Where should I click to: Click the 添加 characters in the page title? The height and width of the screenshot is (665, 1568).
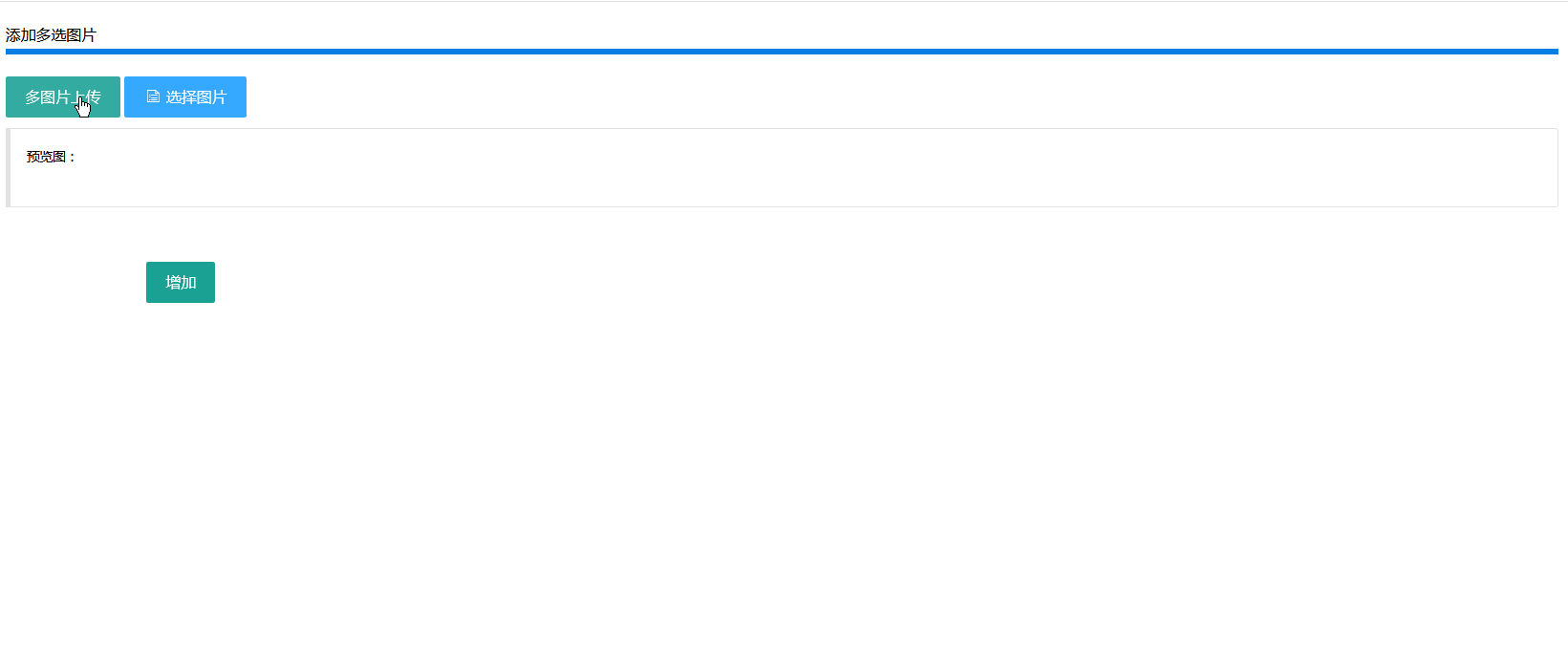(21, 35)
